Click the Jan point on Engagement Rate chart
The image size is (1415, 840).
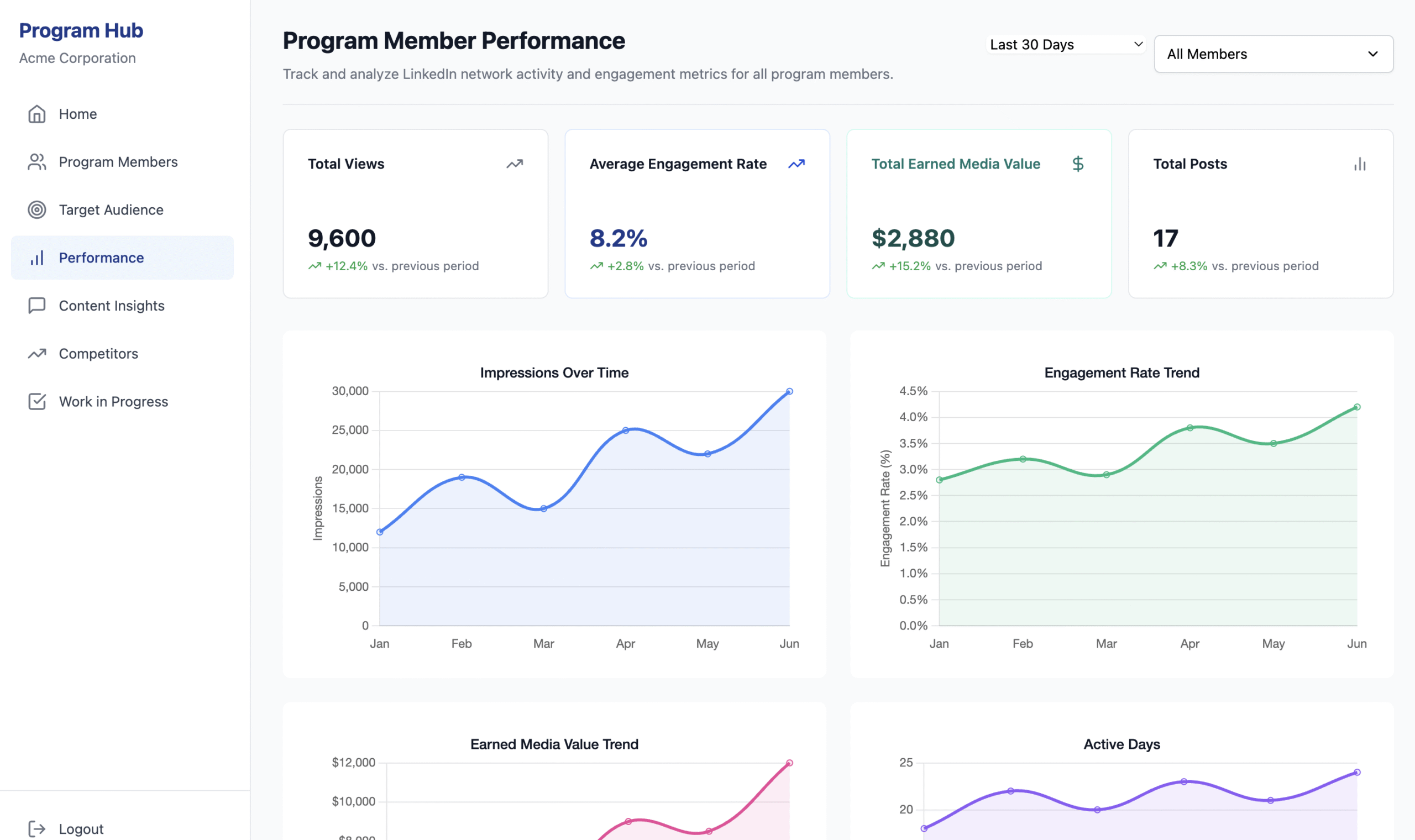click(940, 480)
